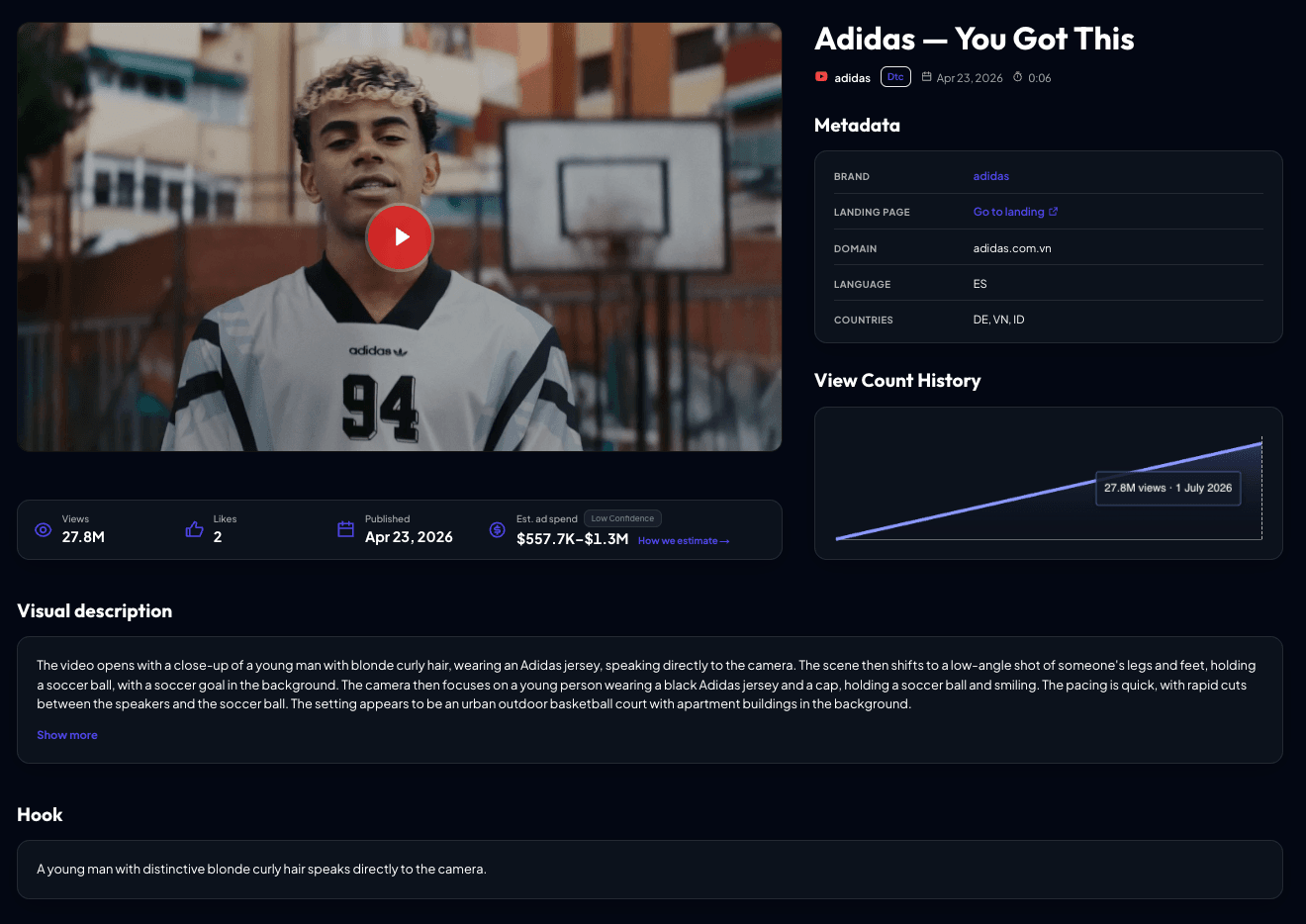
Task: Click the Published calendar icon
Action: tap(345, 529)
